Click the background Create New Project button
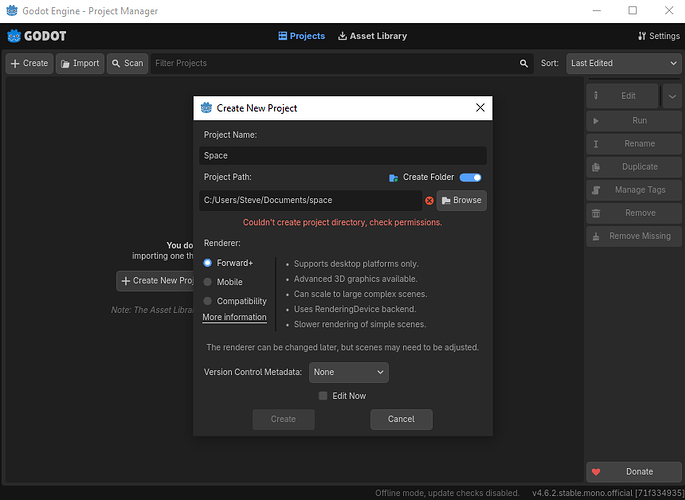The width and height of the screenshot is (685, 500). coord(155,281)
